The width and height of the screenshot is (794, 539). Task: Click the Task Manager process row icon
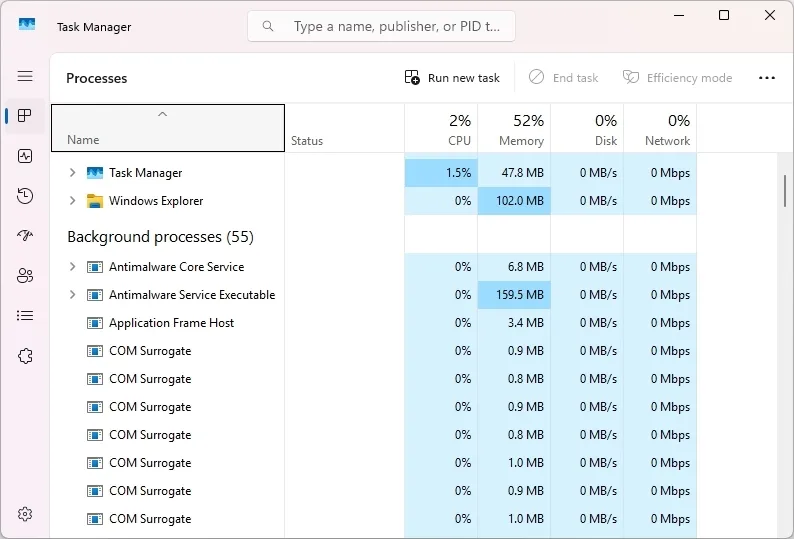pos(95,173)
